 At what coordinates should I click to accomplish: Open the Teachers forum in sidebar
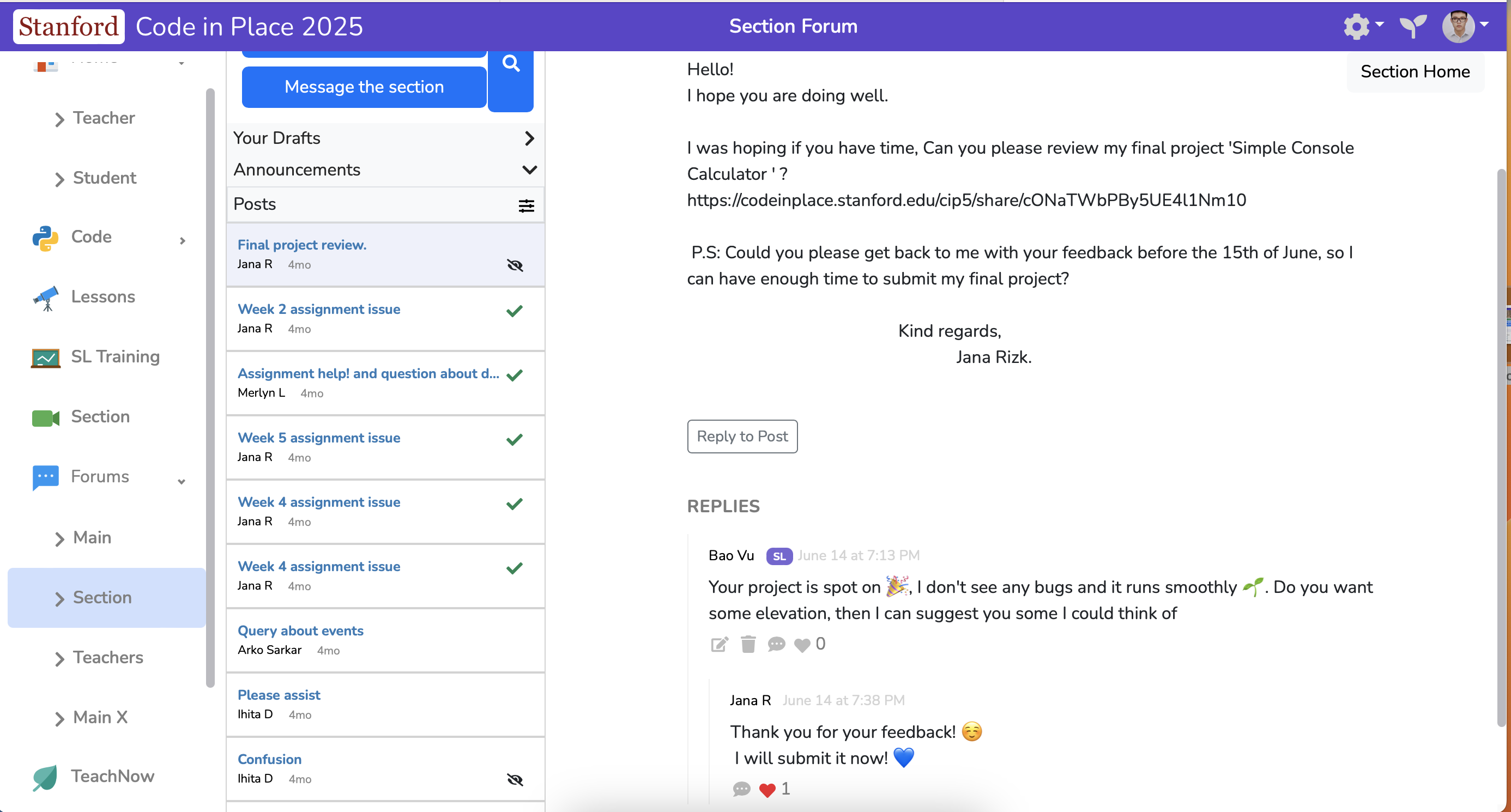pos(107,657)
